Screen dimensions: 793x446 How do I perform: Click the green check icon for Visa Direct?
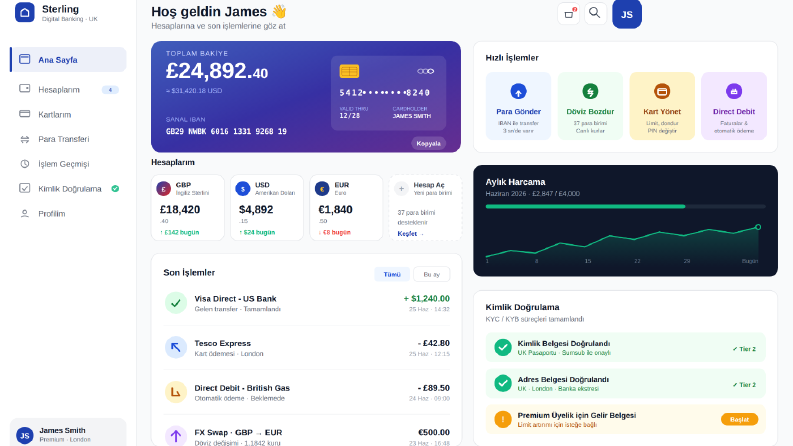pos(175,303)
